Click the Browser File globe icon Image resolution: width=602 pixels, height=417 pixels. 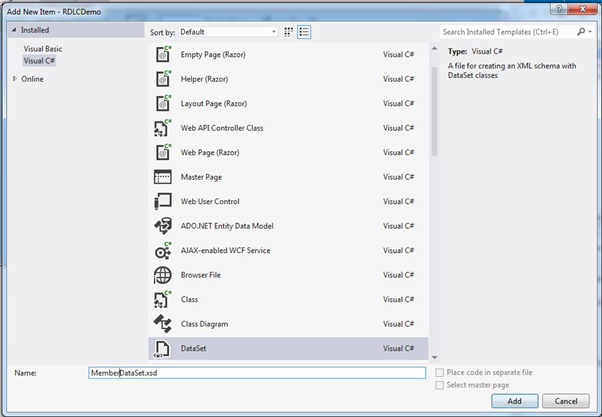(x=163, y=275)
